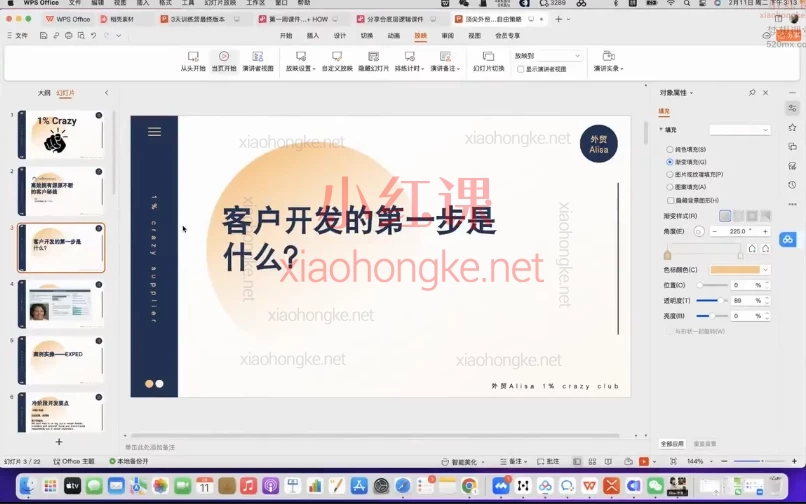This screenshot has width=806, height=504.
Task: Add gradient stop icon
Action: point(752,249)
